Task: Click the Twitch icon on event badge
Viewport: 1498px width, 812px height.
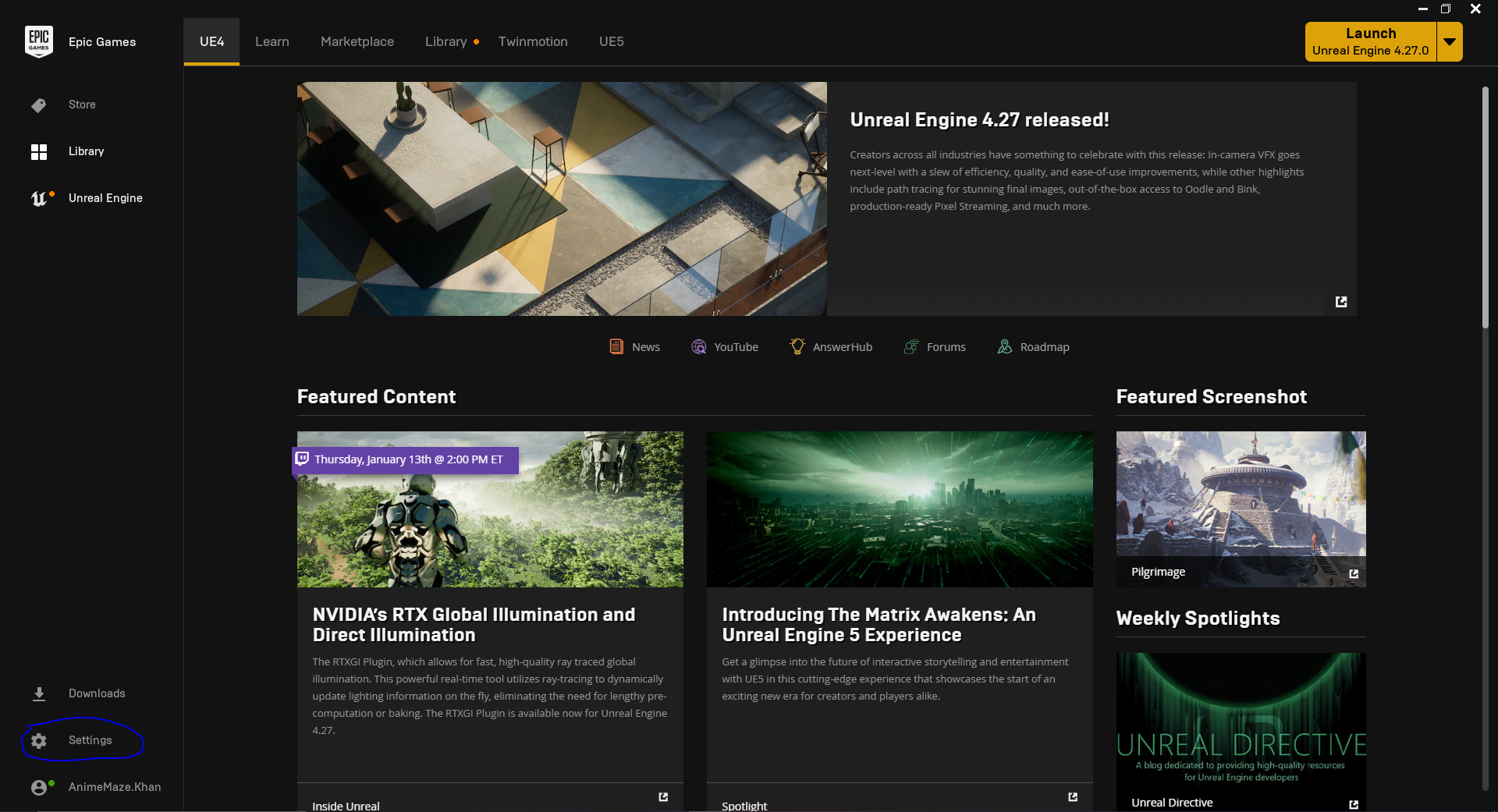Action: coord(302,459)
